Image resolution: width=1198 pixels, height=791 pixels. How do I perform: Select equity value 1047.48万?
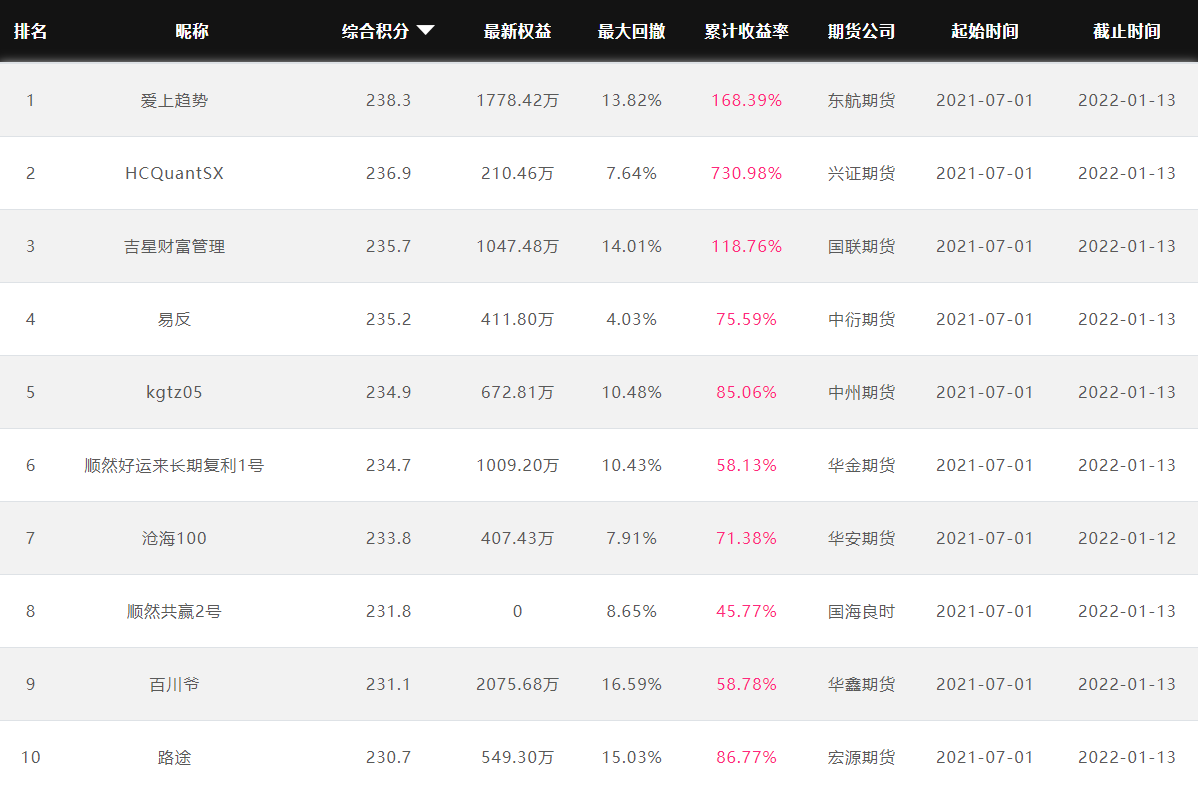[517, 246]
